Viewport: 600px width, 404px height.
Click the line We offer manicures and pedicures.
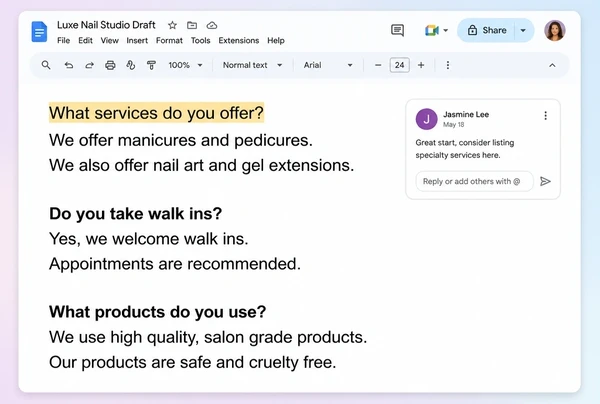pyautogui.click(x=181, y=140)
